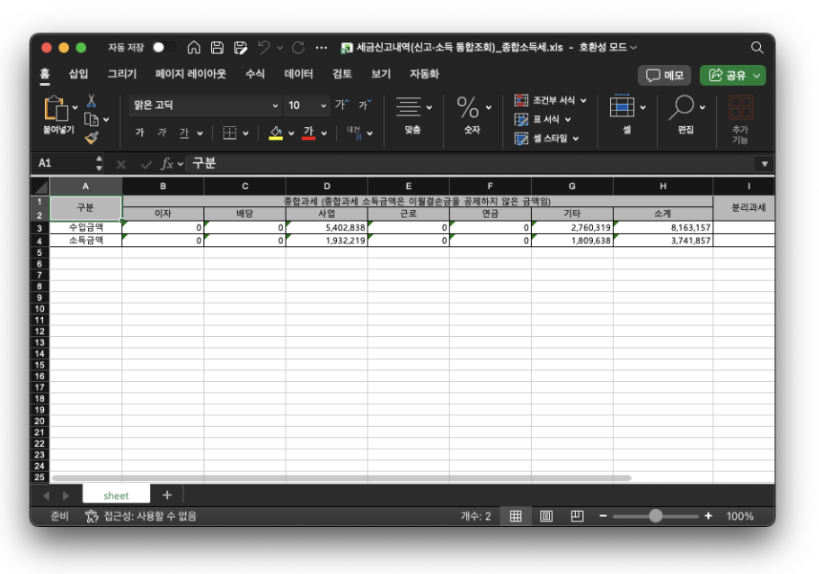Toggle the 자동 저장 AutoSave switch

coord(163,47)
